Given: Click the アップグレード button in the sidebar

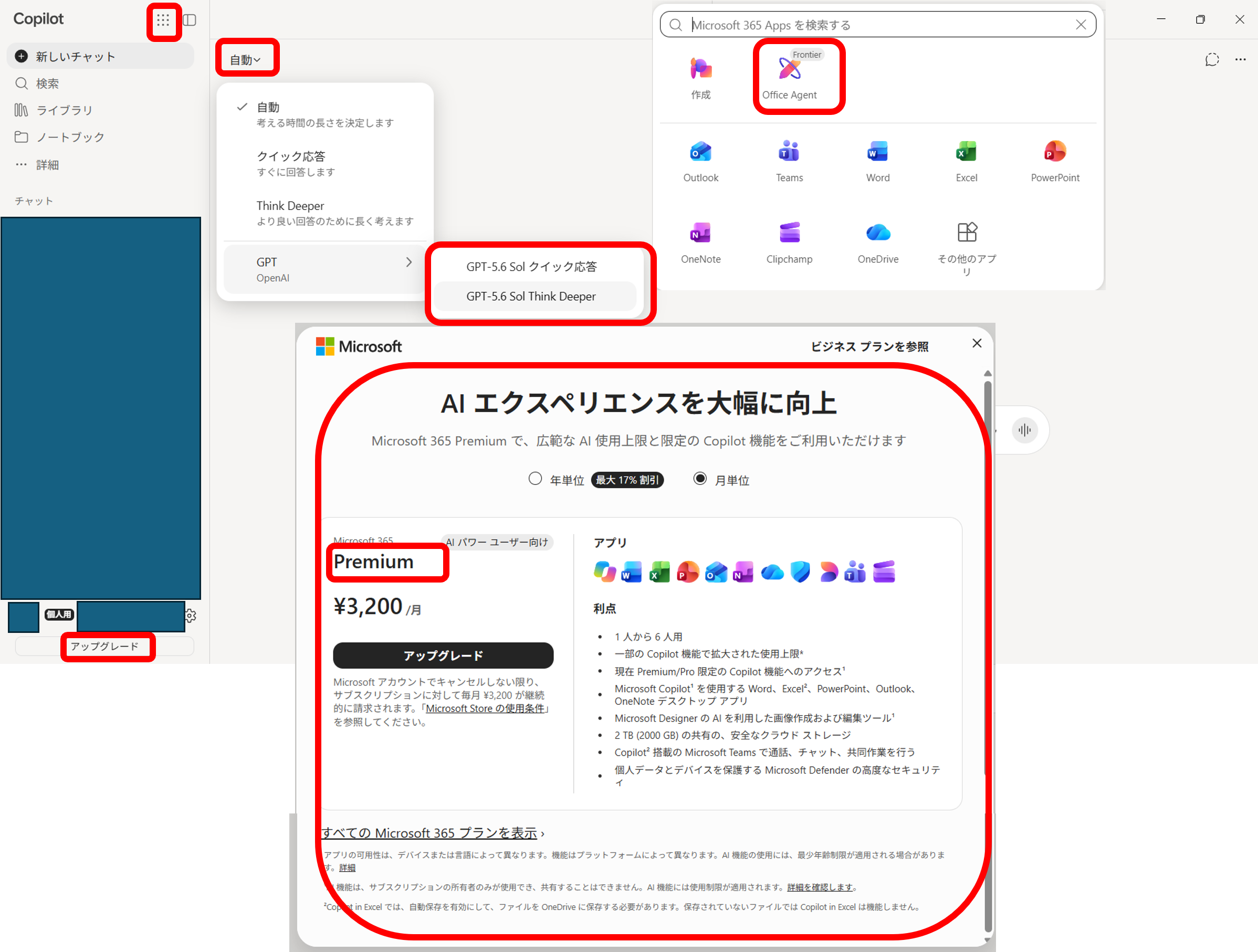Looking at the screenshot, I should [x=104, y=646].
